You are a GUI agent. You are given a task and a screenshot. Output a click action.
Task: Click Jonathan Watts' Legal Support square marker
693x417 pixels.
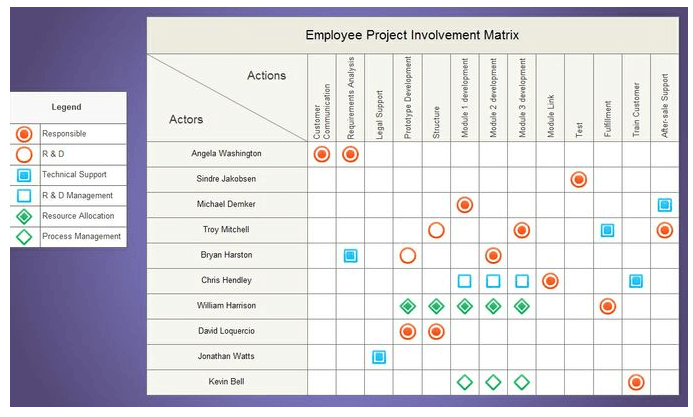(x=379, y=357)
